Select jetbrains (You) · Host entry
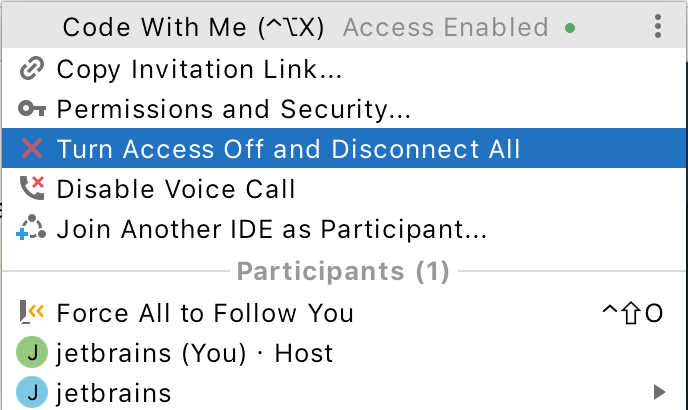Screen dimensions: 688x410 [195, 352]
